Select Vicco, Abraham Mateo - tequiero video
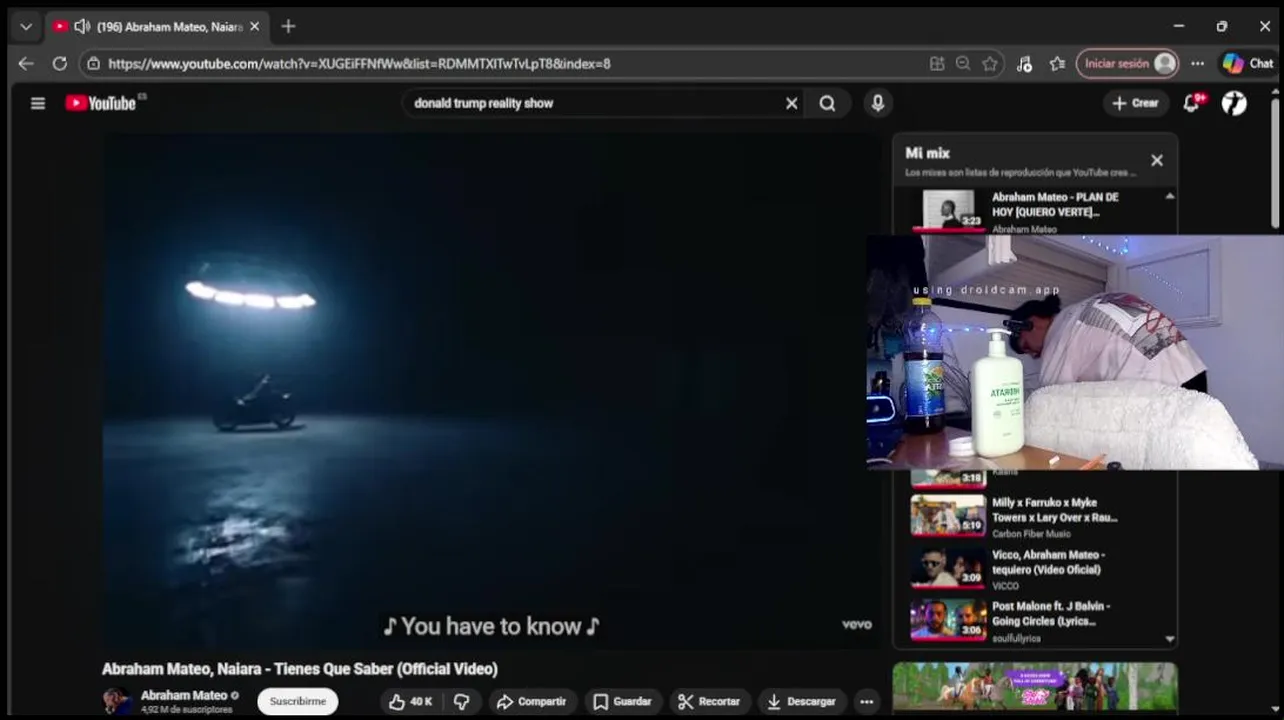 [x=1034, y=569]
